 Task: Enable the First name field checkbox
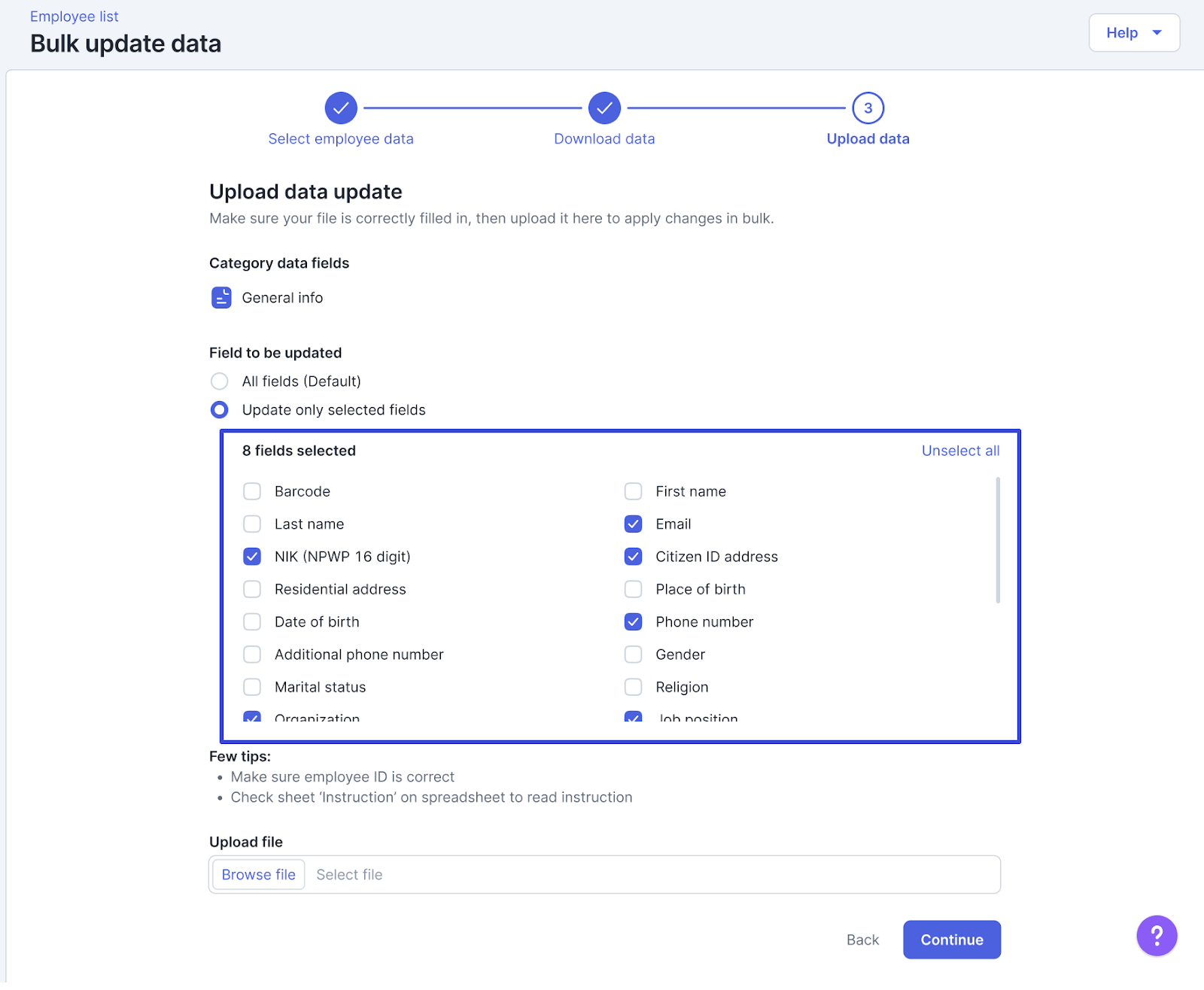tap(633, 491)
